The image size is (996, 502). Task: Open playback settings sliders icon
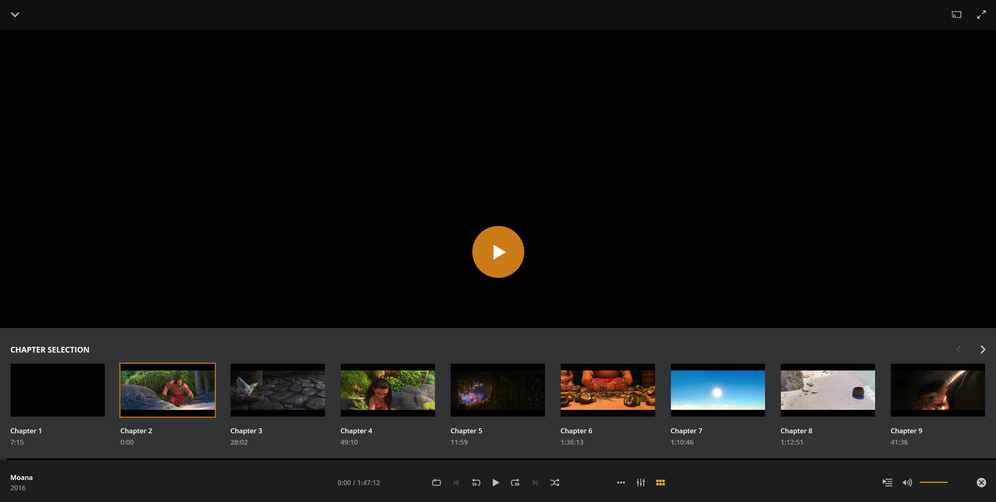pyautogui.click(x=640, y=483)
